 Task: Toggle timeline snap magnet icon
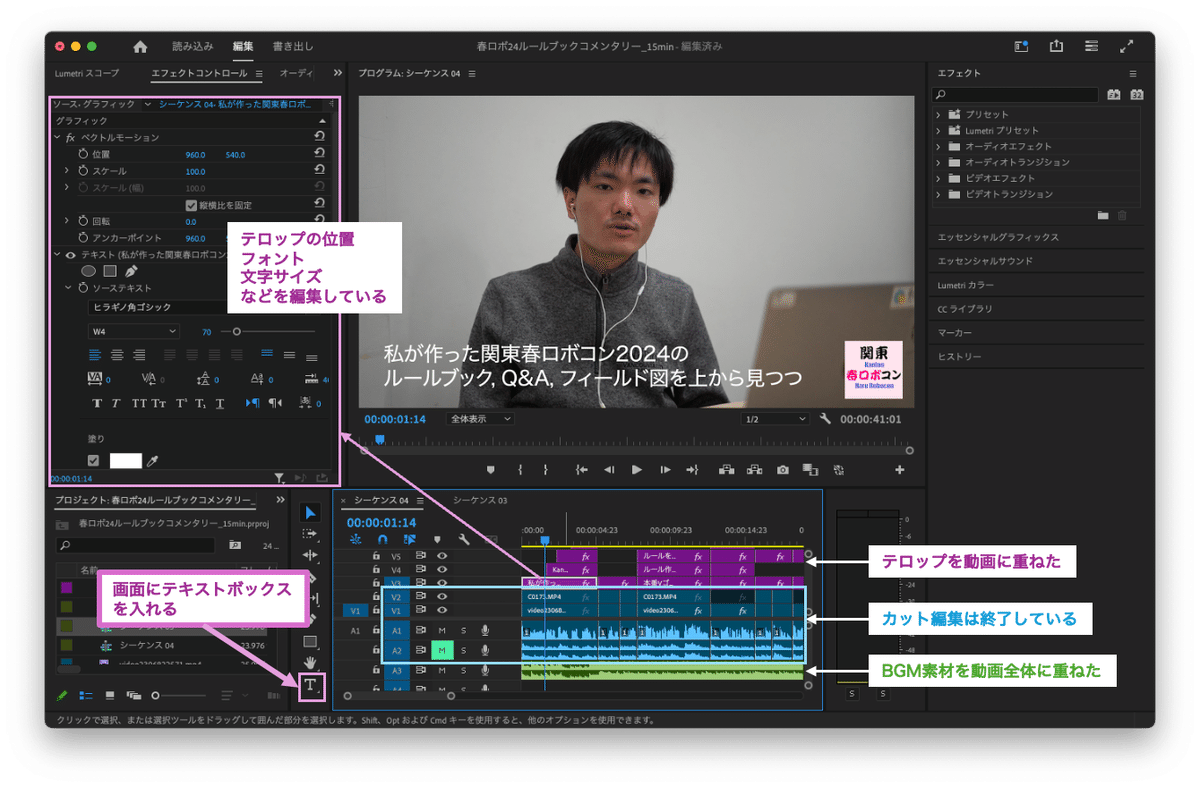[383, 539]
